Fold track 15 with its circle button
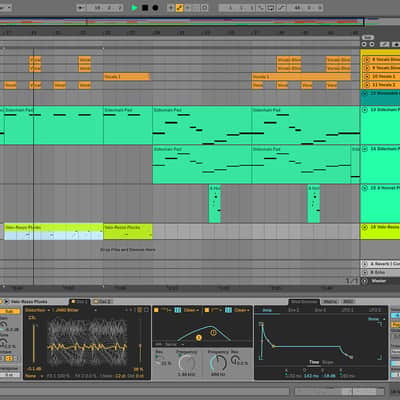Screen dimensions: 400x400 click(365, 188)
